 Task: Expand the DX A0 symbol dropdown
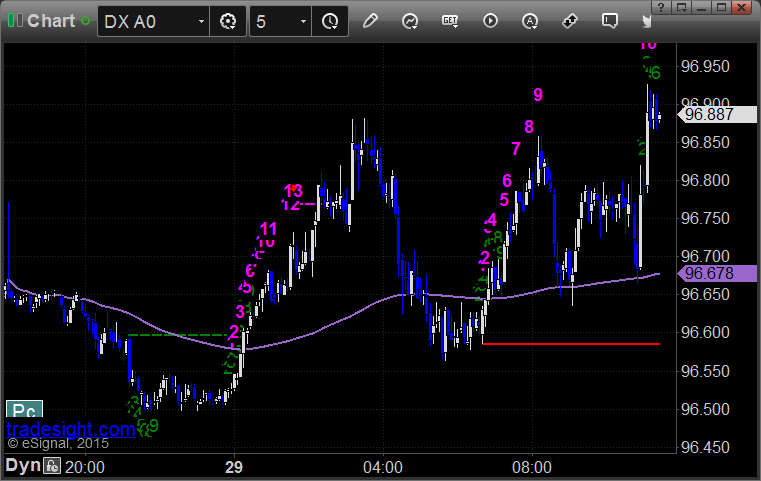pos(201,22)
